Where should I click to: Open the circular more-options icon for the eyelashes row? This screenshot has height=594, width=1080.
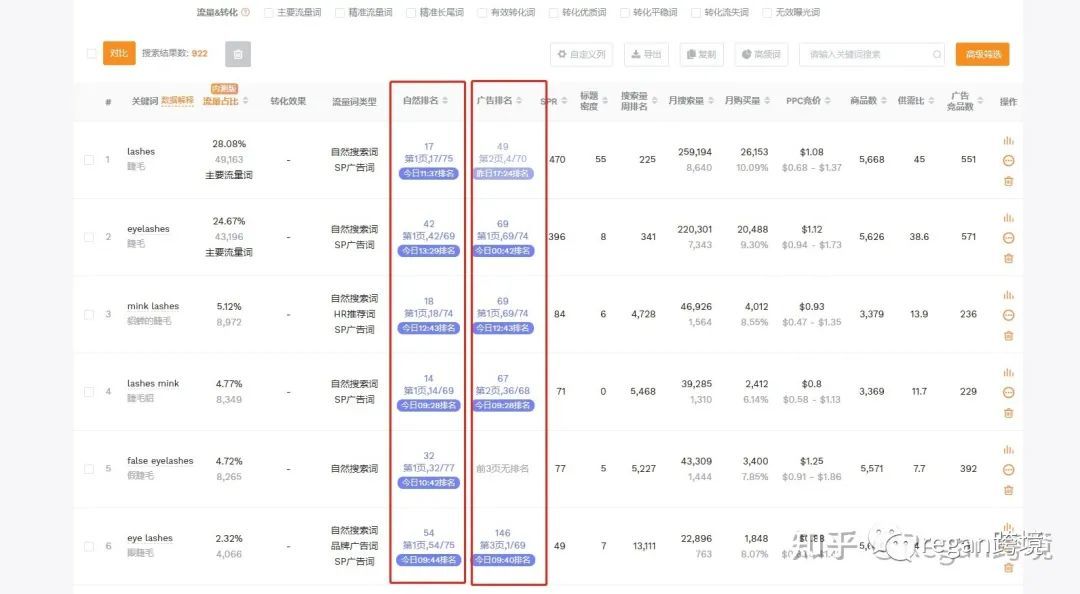point(1008,238)
